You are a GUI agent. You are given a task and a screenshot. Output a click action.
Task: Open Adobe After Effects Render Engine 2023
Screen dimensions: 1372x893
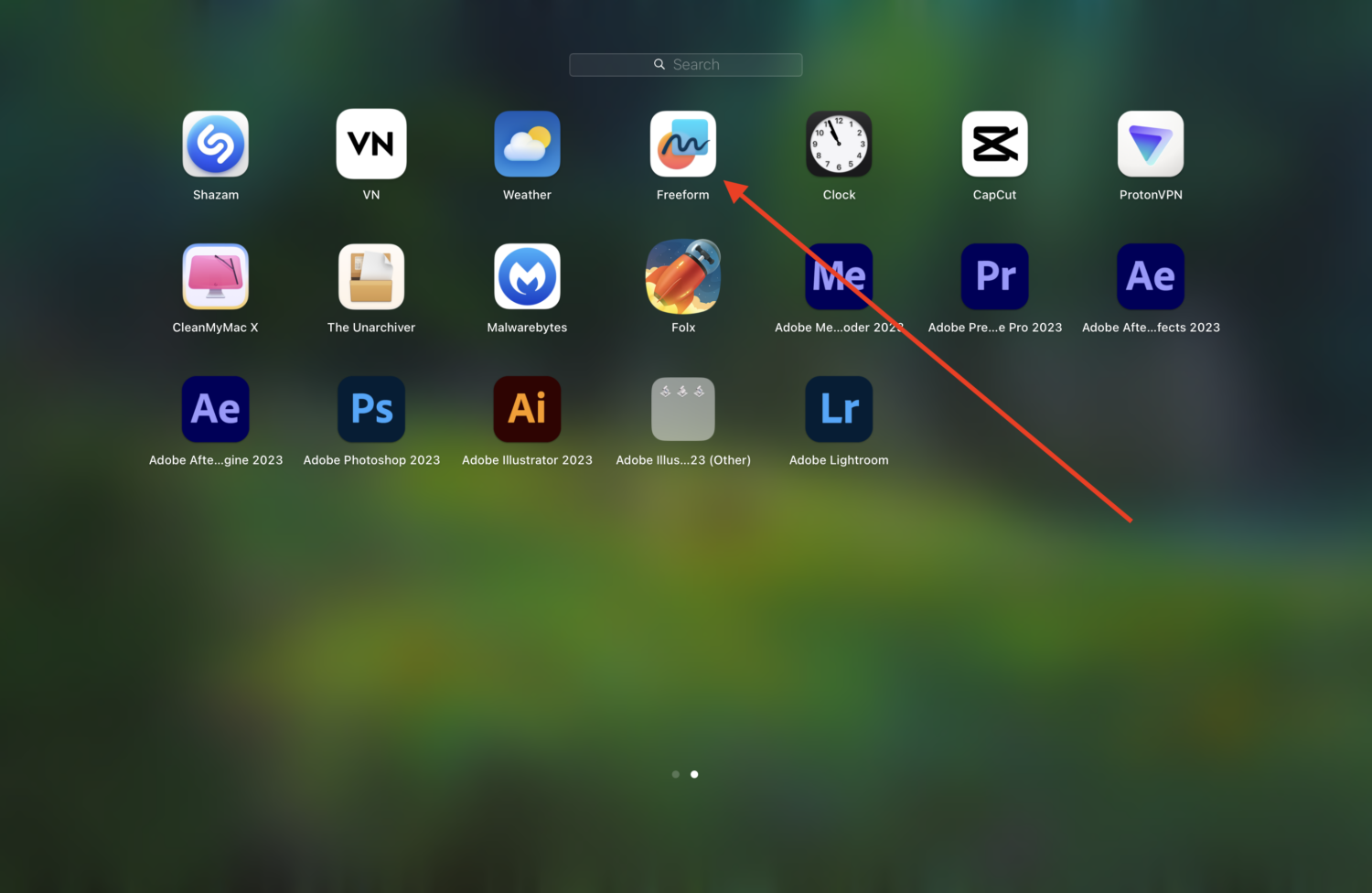[216, 409]
